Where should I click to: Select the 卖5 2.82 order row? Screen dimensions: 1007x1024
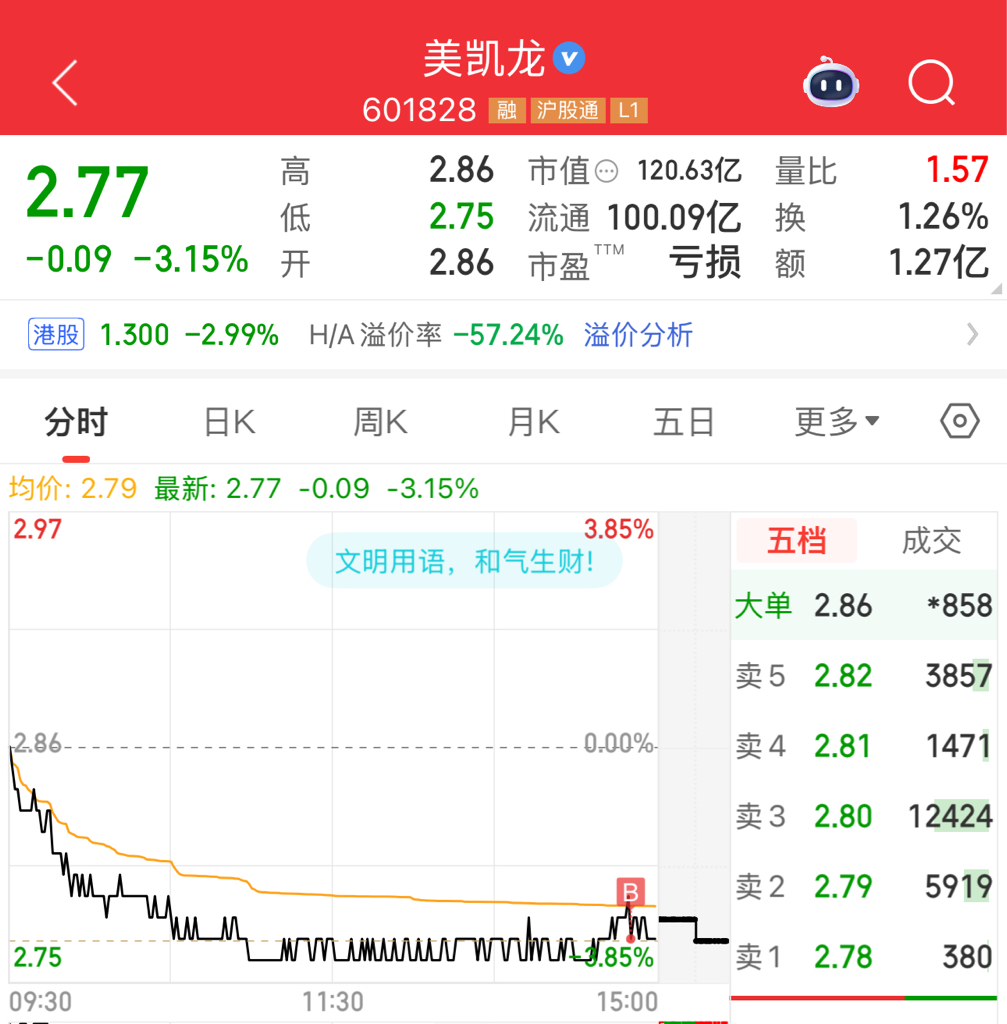pyautogui.click(x=863, y=675)
